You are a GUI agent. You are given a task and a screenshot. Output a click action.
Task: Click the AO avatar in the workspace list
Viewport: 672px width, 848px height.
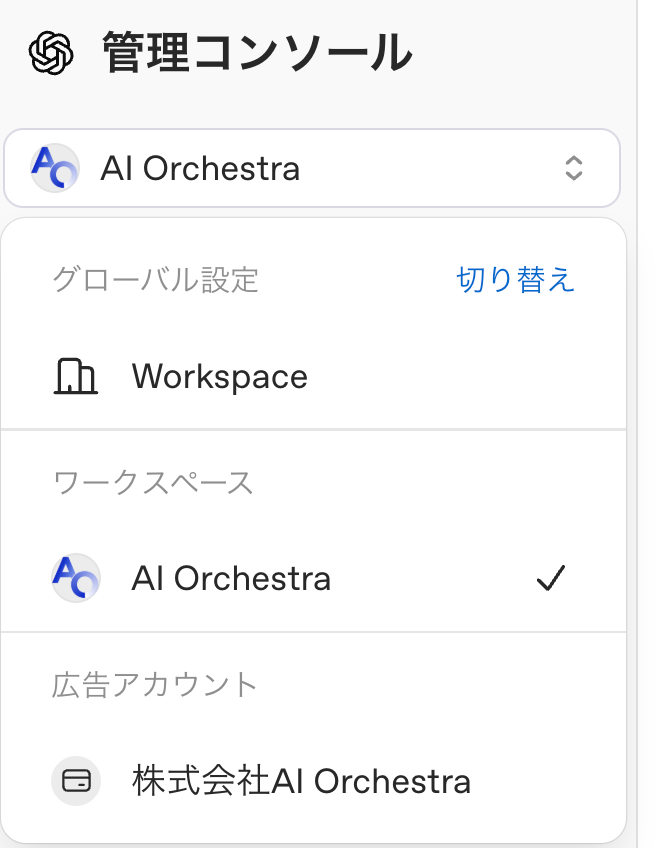pos(76,578)
